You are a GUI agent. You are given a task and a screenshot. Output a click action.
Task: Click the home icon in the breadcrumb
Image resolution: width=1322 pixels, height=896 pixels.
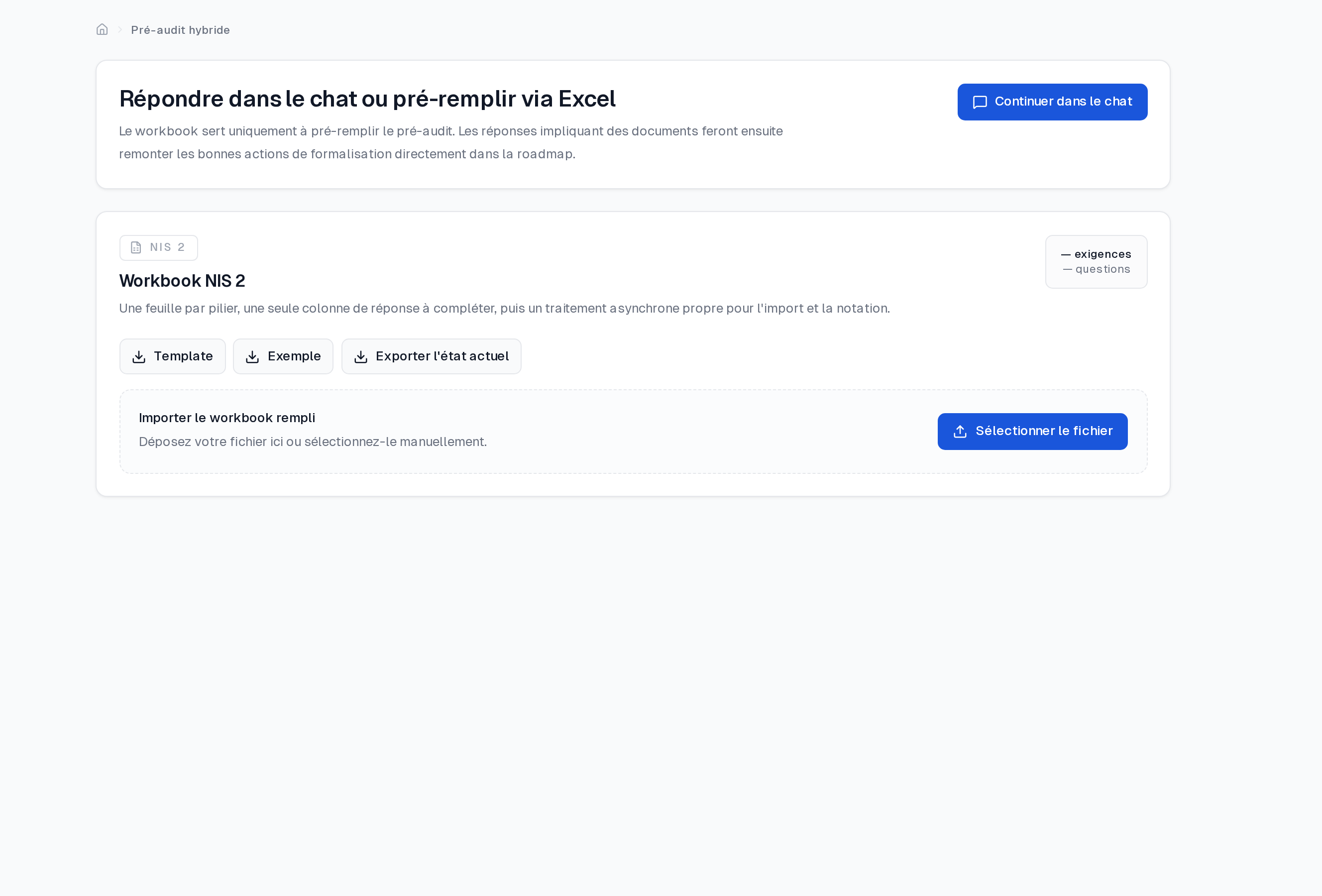point(102,29)
